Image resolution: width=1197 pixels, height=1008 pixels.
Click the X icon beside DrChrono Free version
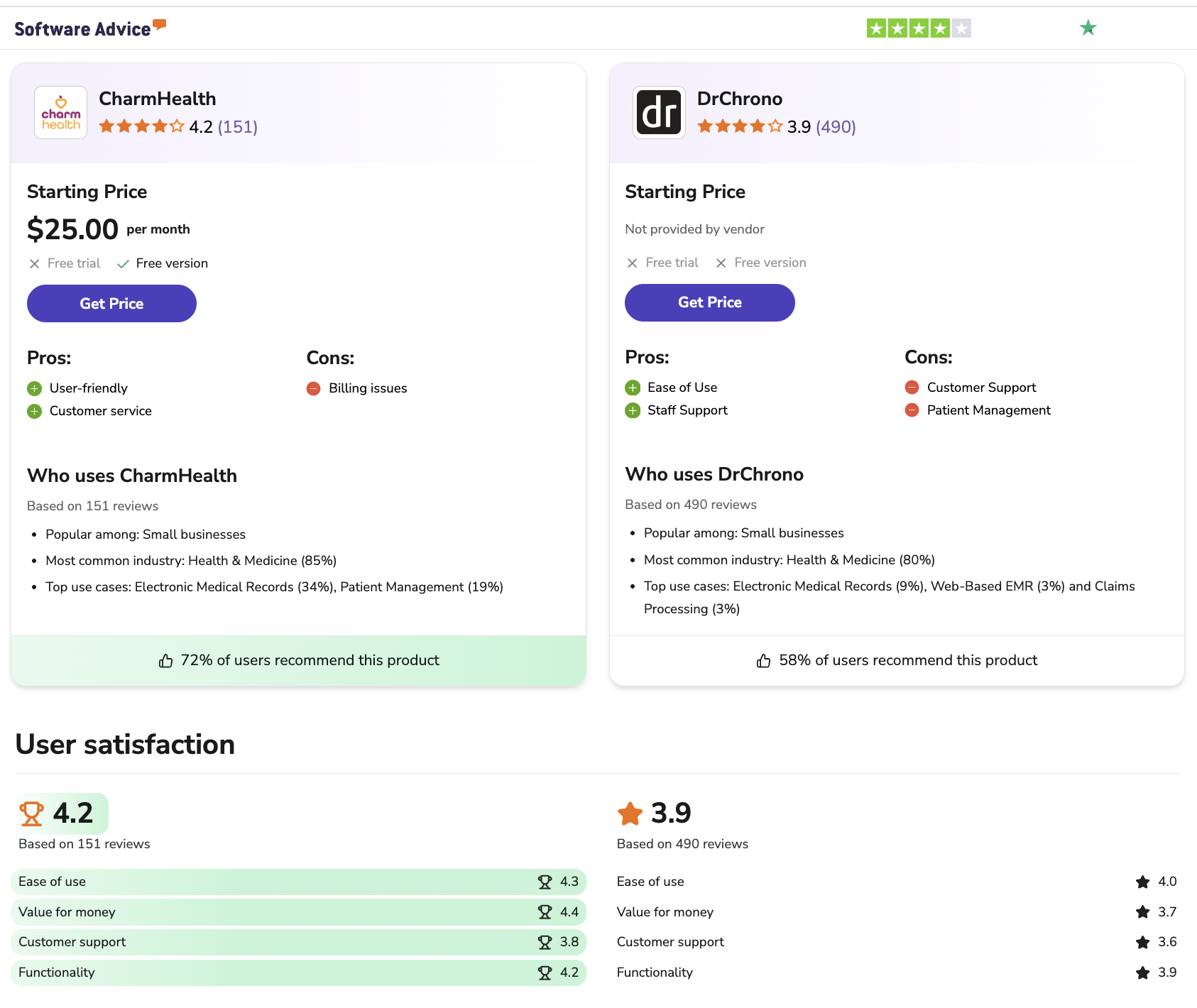click(x=721, y=263)
